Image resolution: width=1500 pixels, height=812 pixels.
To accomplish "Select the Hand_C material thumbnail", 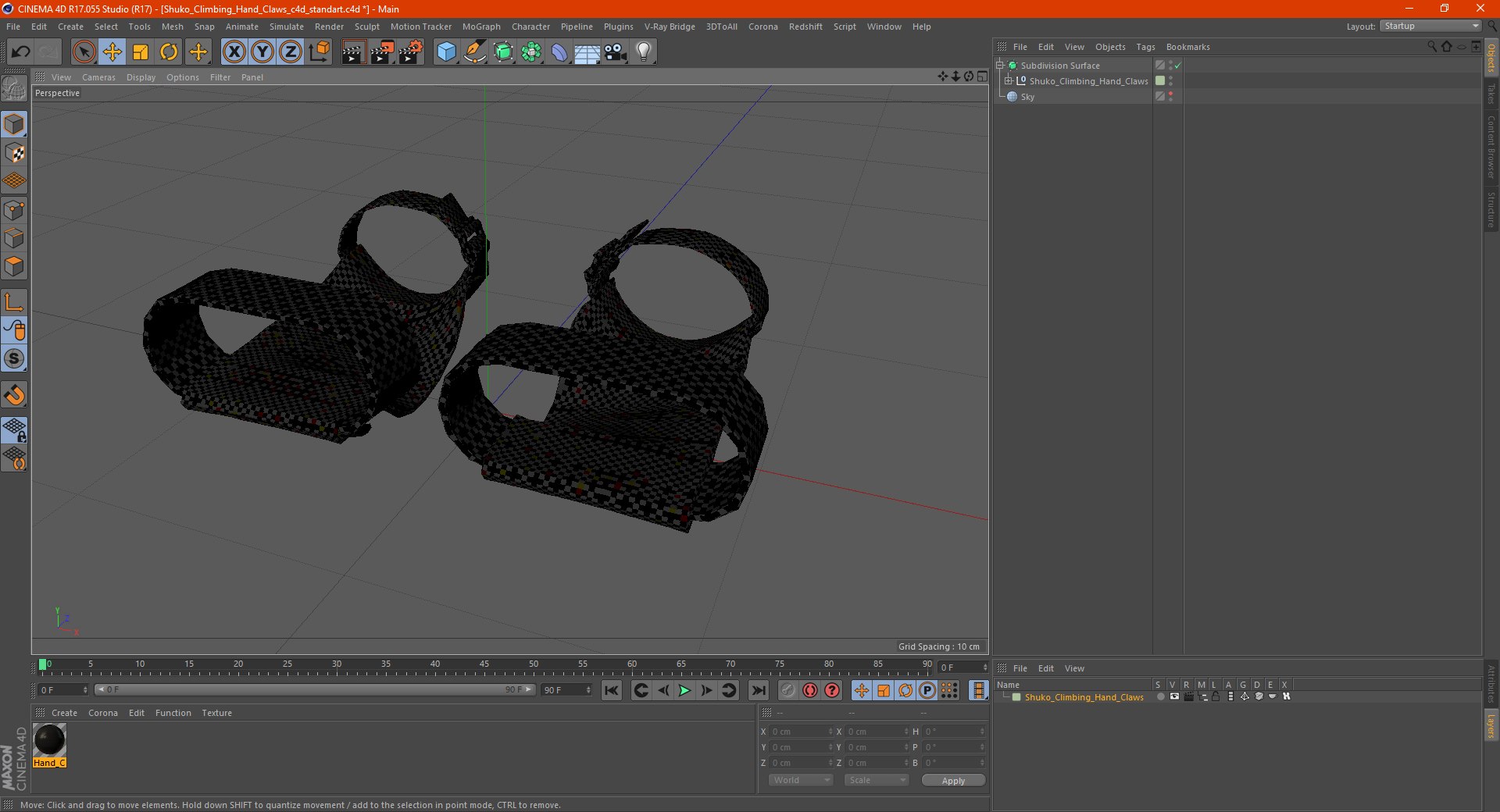I will (50, 740).
